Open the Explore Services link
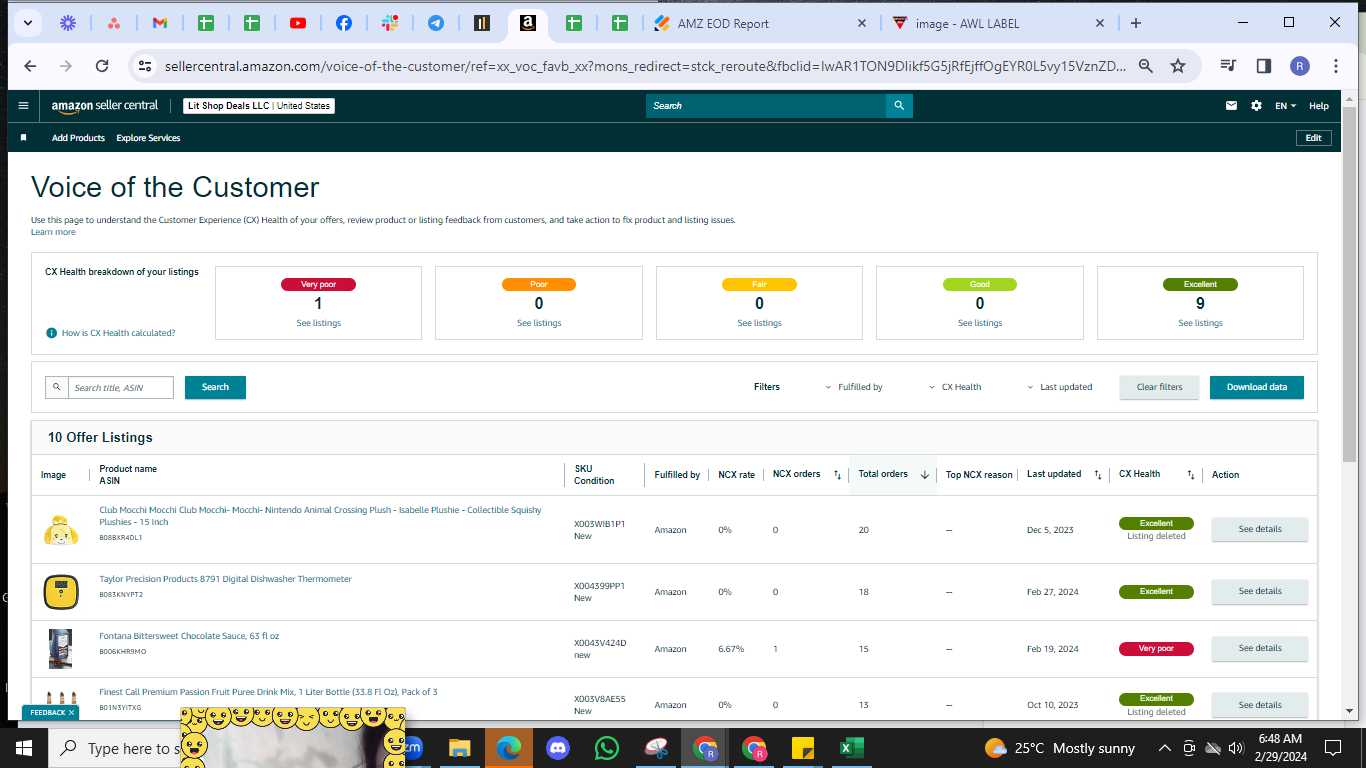Screen dimensions: 1366x768 [148, 138]
